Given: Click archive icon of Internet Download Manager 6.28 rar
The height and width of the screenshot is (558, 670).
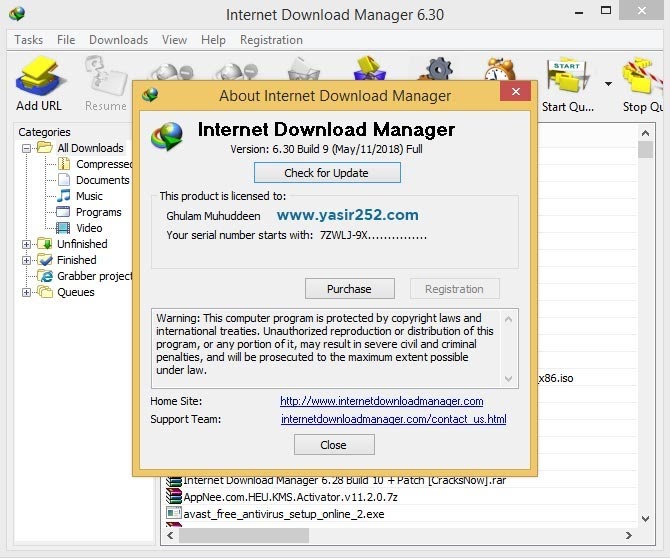Looking at the screenshot, I should point(173,481).
